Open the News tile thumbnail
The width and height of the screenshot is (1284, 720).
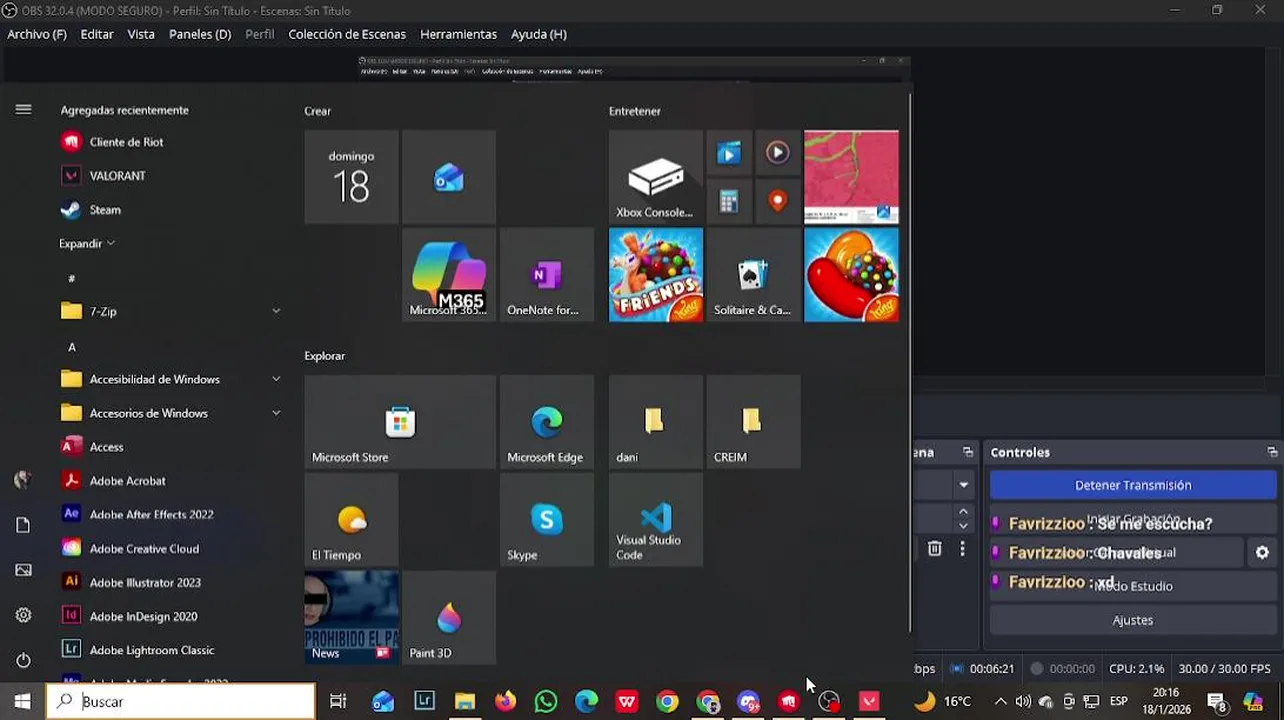click(x=351, y=618)
